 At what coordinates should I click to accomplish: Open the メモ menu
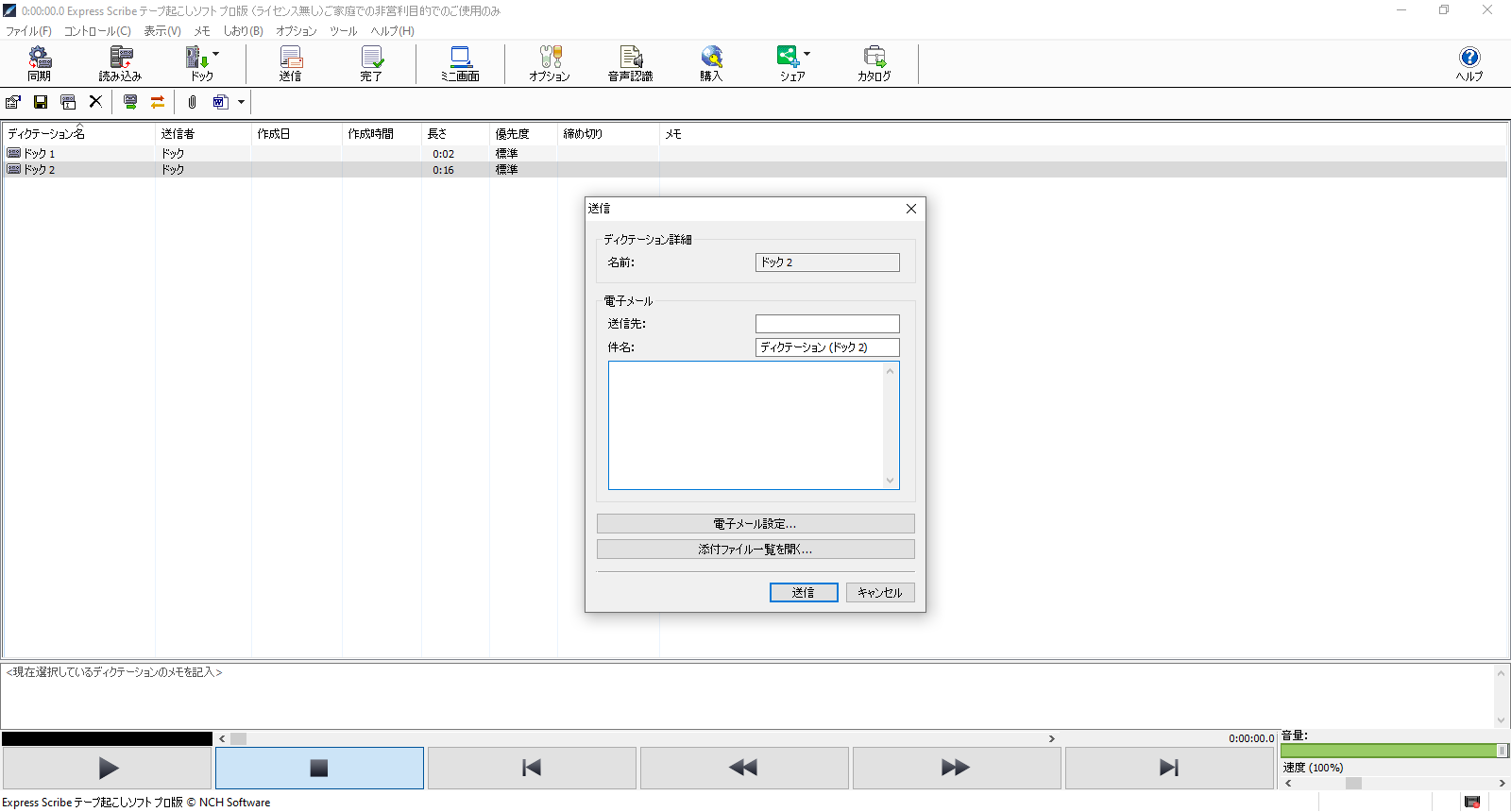202,31
